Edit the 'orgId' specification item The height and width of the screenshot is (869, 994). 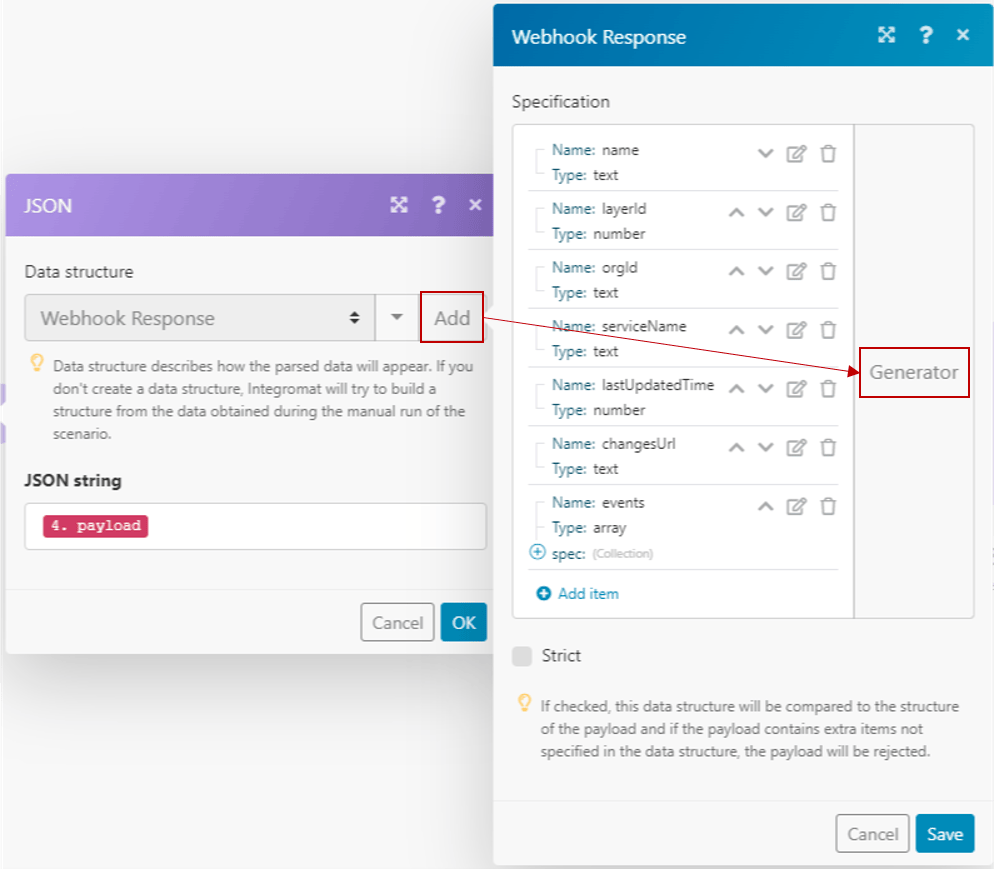[796, 272]
